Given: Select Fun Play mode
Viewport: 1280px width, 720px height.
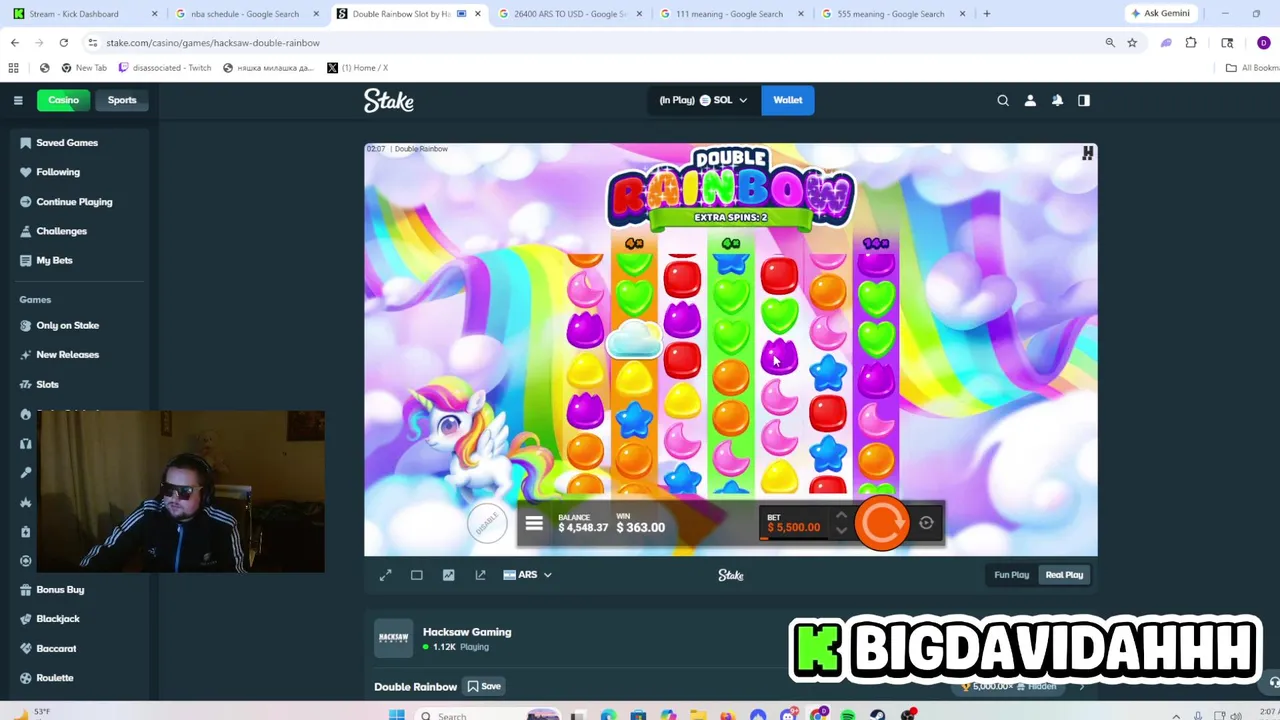Looking at the screenshot, I should coord(1011,575).
